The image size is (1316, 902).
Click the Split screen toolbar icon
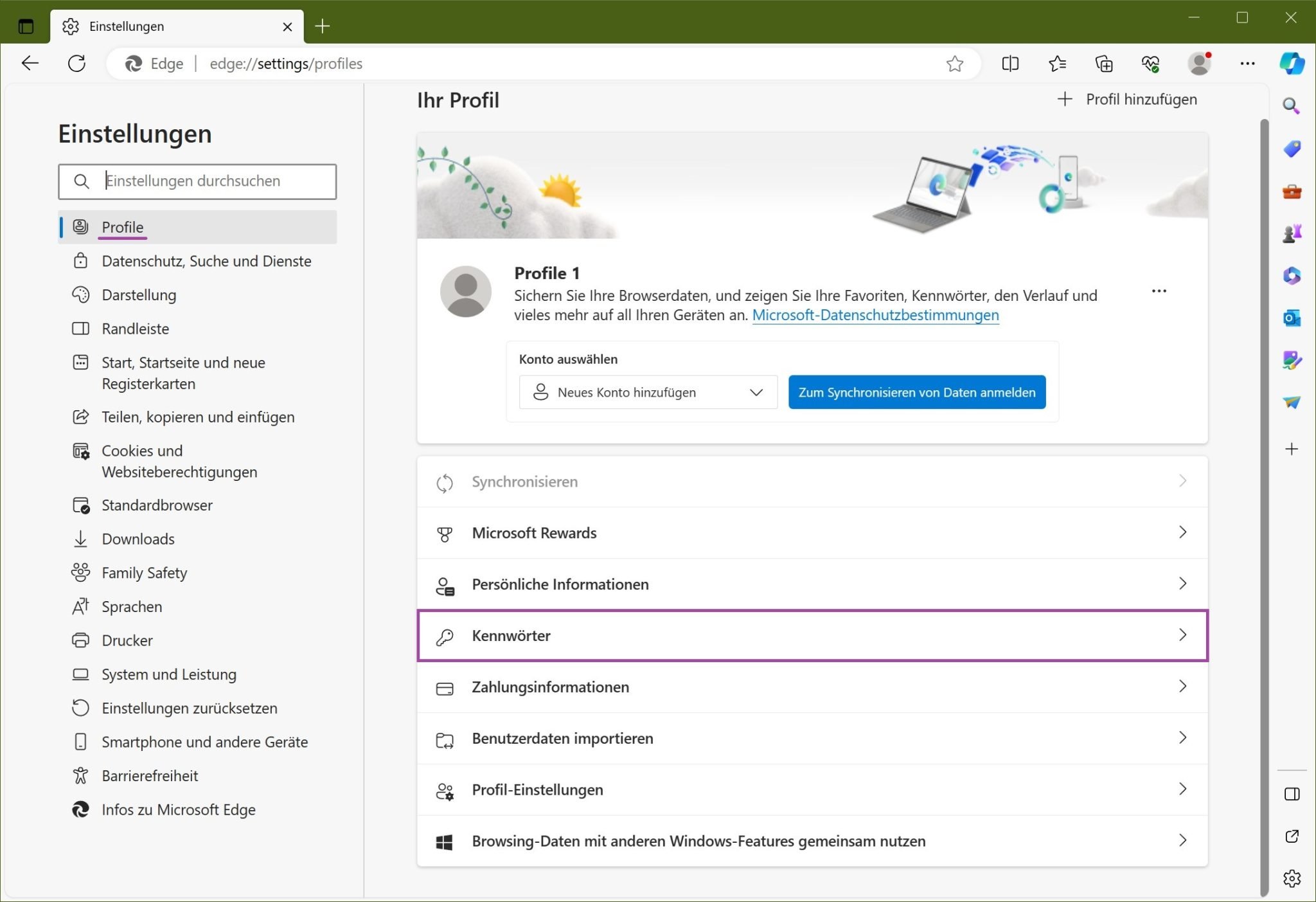pyautogui.click(x=1010, y=64)
